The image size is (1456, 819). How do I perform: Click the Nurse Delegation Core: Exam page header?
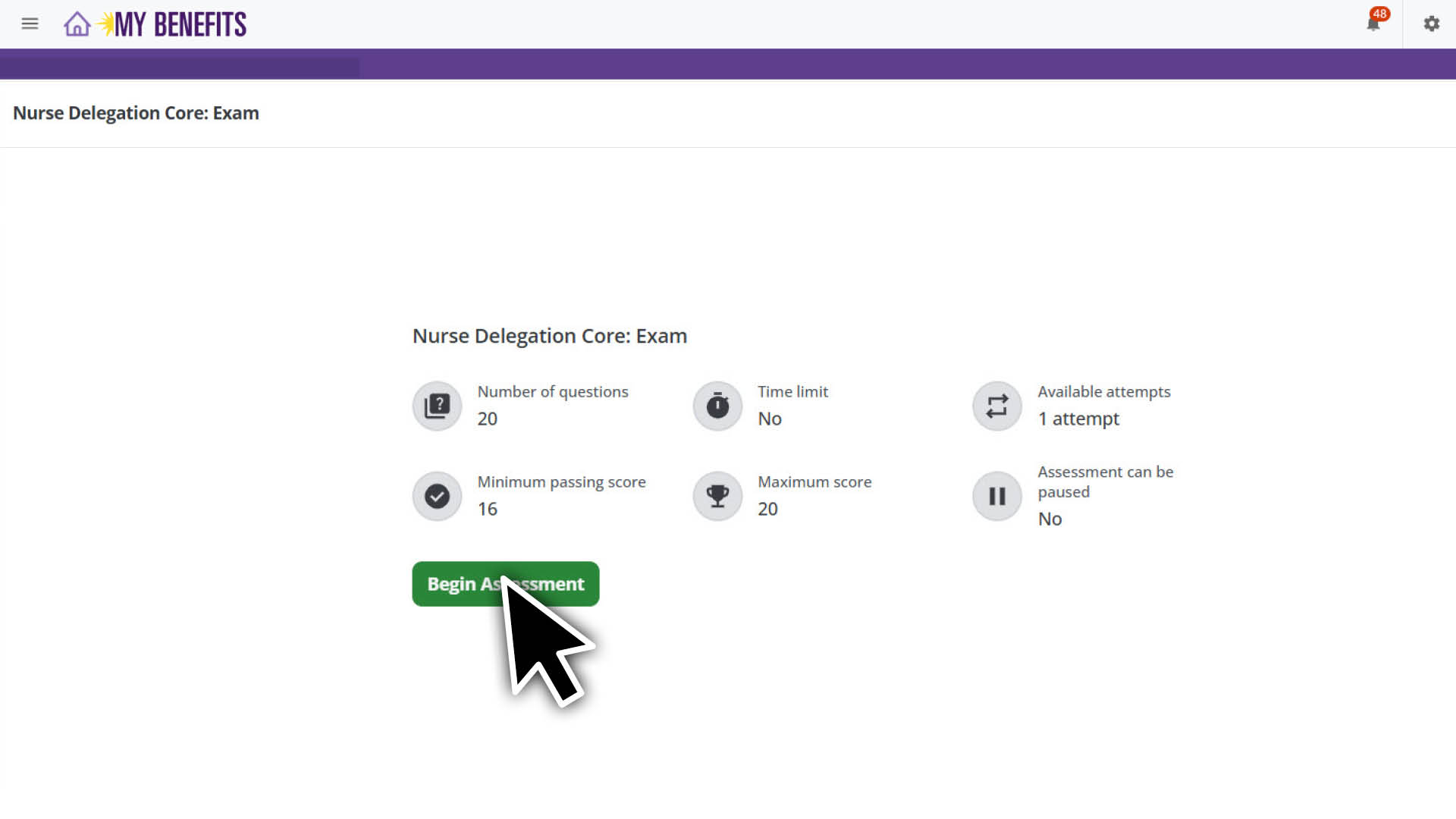click(x=136, y=113)
